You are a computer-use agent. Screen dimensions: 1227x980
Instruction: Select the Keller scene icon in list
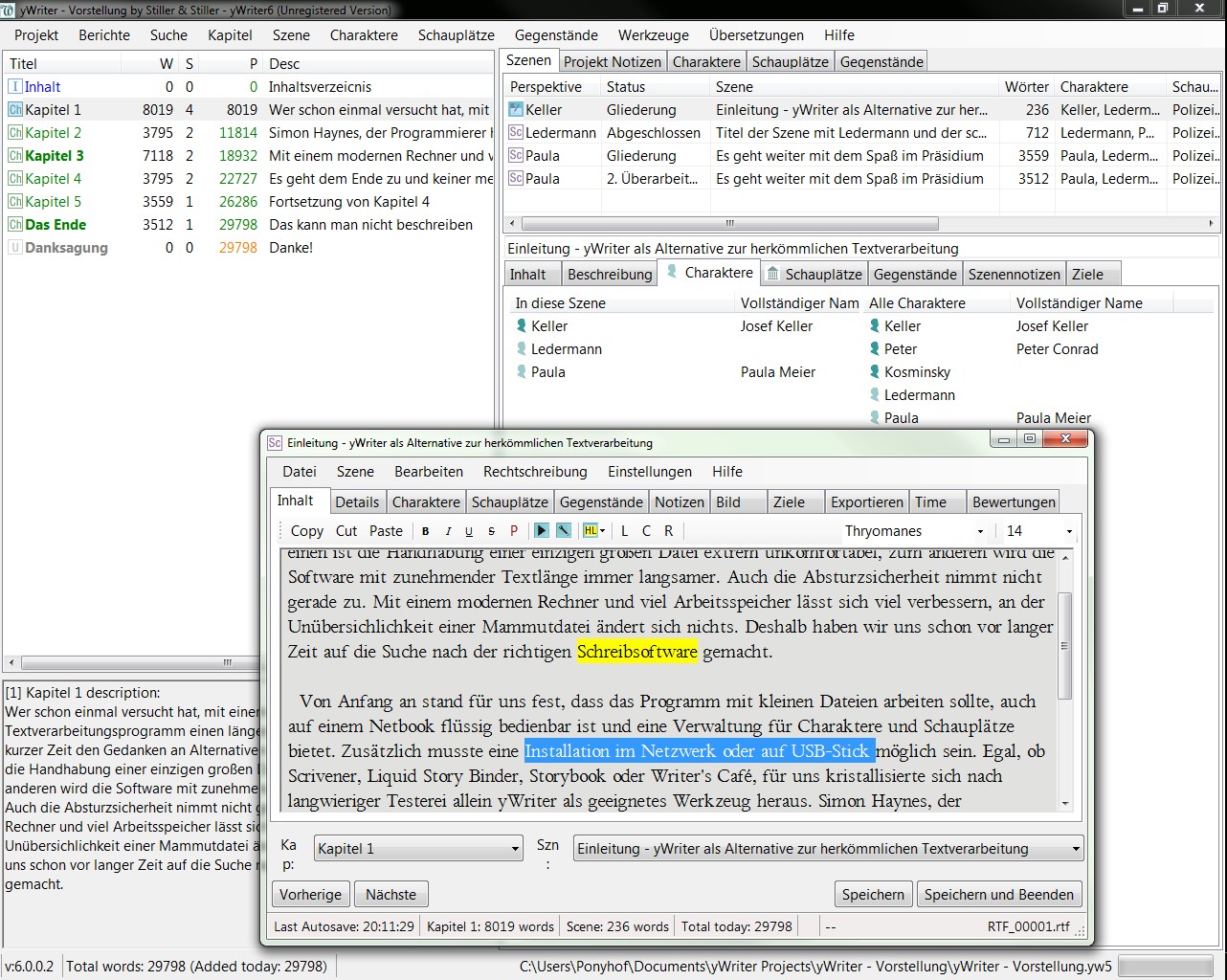coord(516,110)
